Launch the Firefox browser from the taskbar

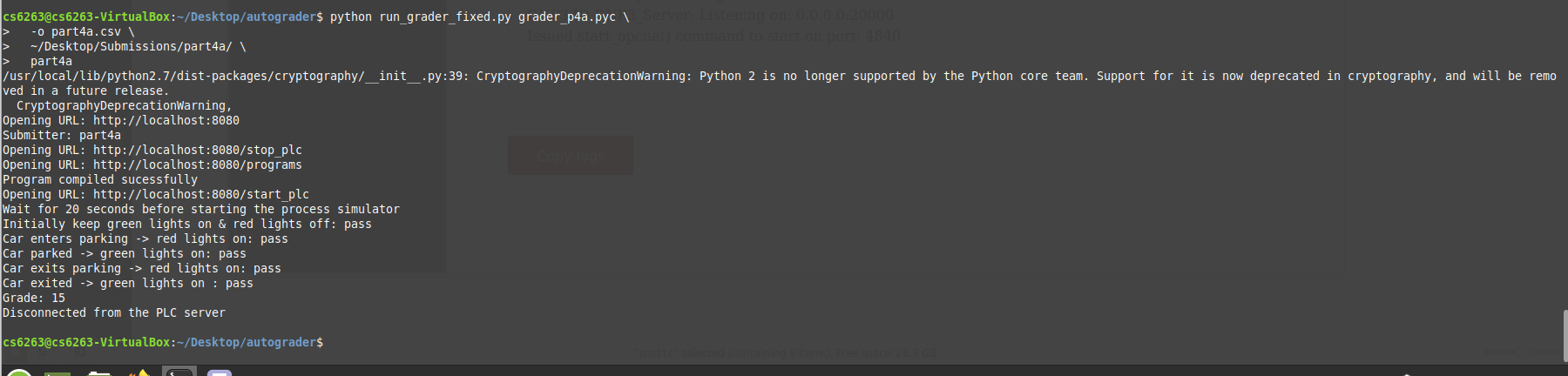tap(139, 373)
